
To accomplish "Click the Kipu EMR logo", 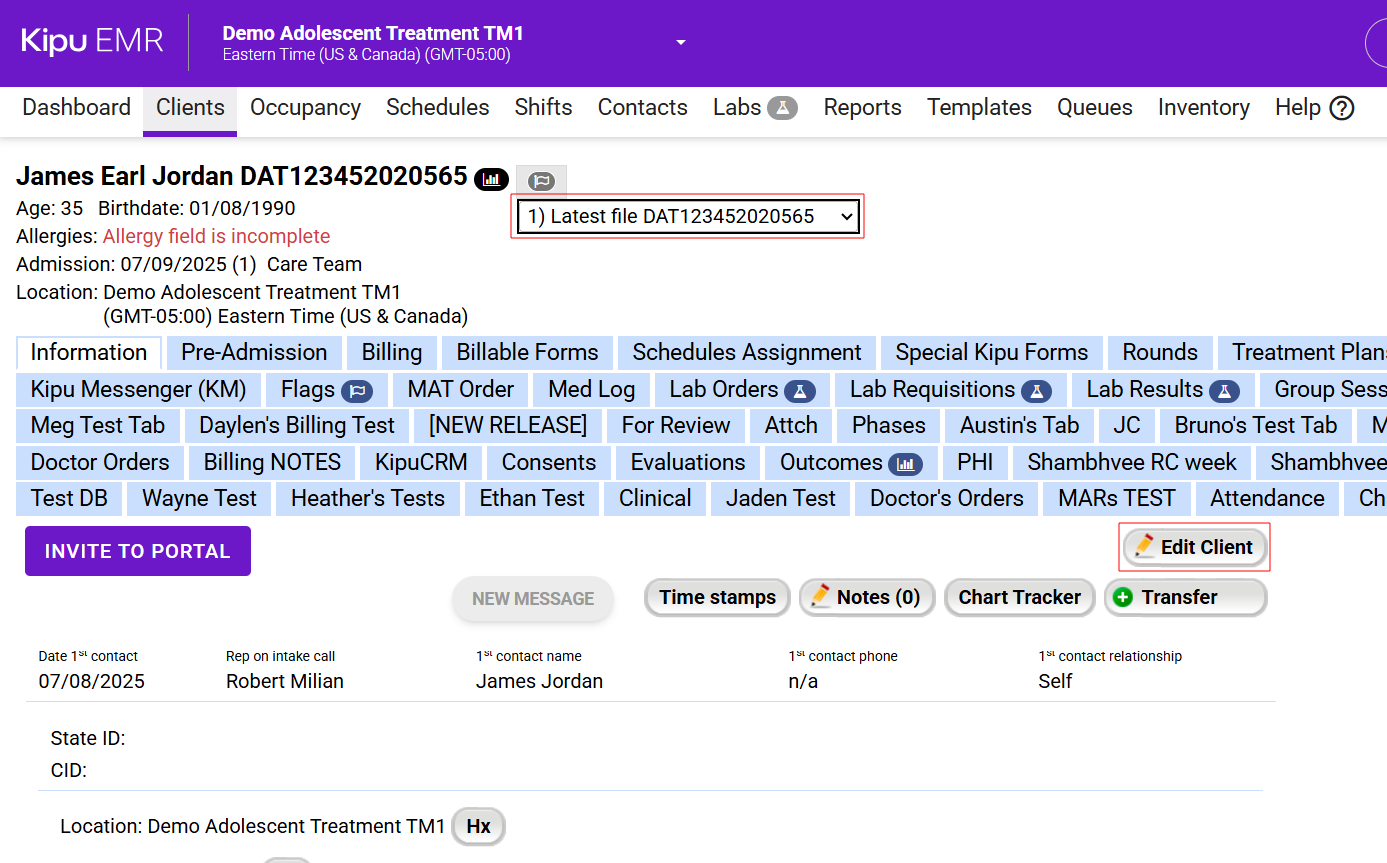I will [92, 42].
